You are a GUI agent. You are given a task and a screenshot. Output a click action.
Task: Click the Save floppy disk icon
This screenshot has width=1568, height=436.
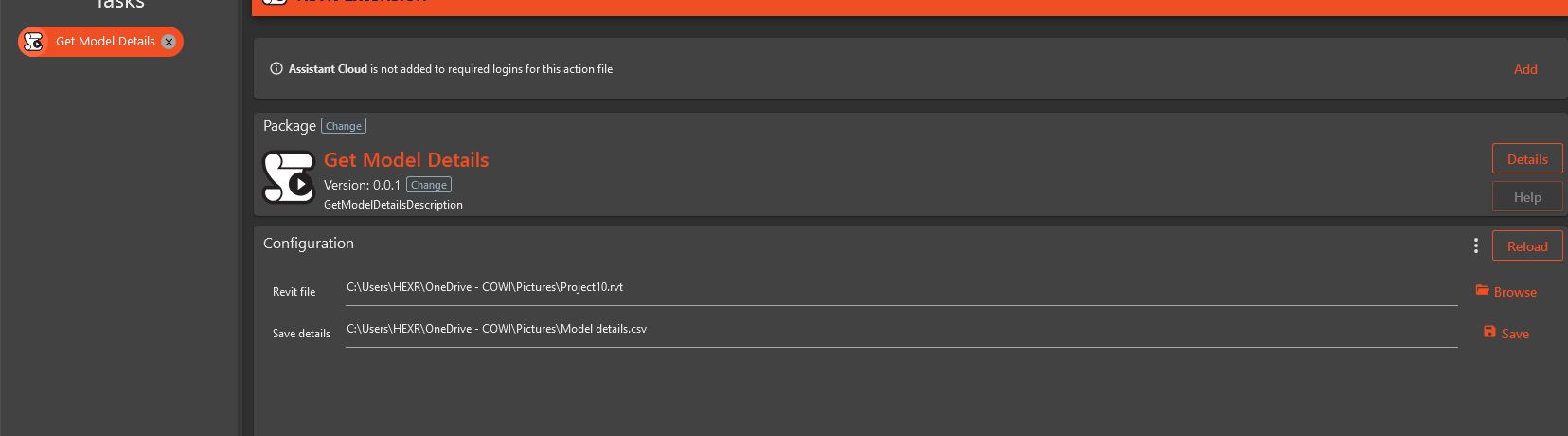1489,332
